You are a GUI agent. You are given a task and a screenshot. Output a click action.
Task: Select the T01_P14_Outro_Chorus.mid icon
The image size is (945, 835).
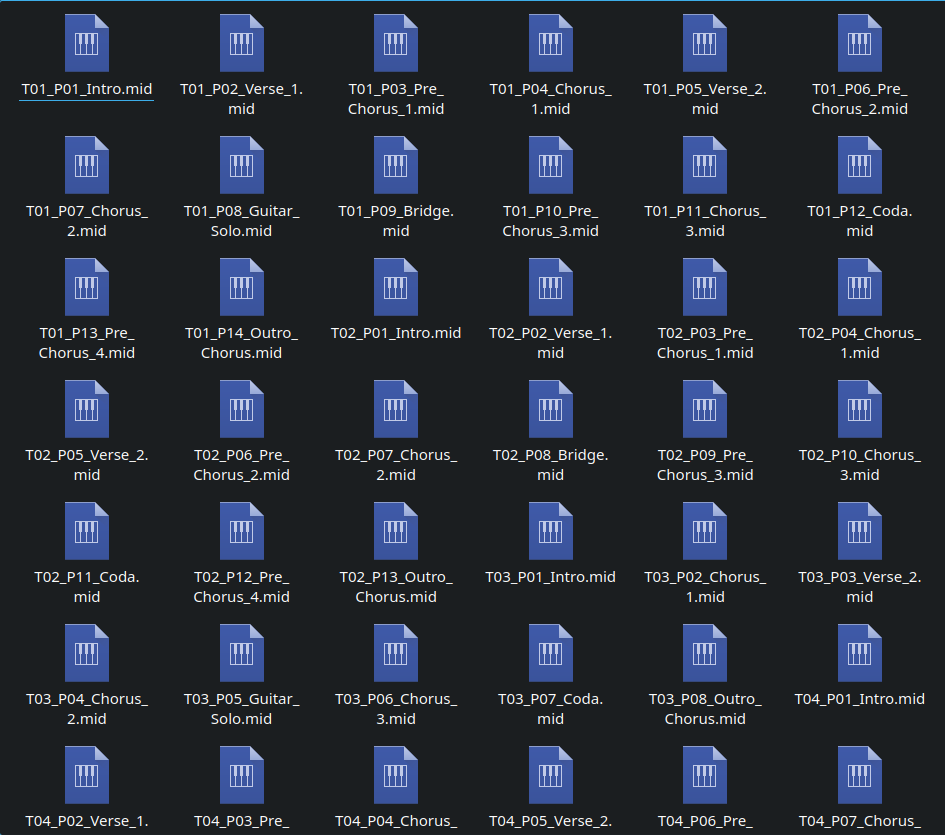point(241,287)
